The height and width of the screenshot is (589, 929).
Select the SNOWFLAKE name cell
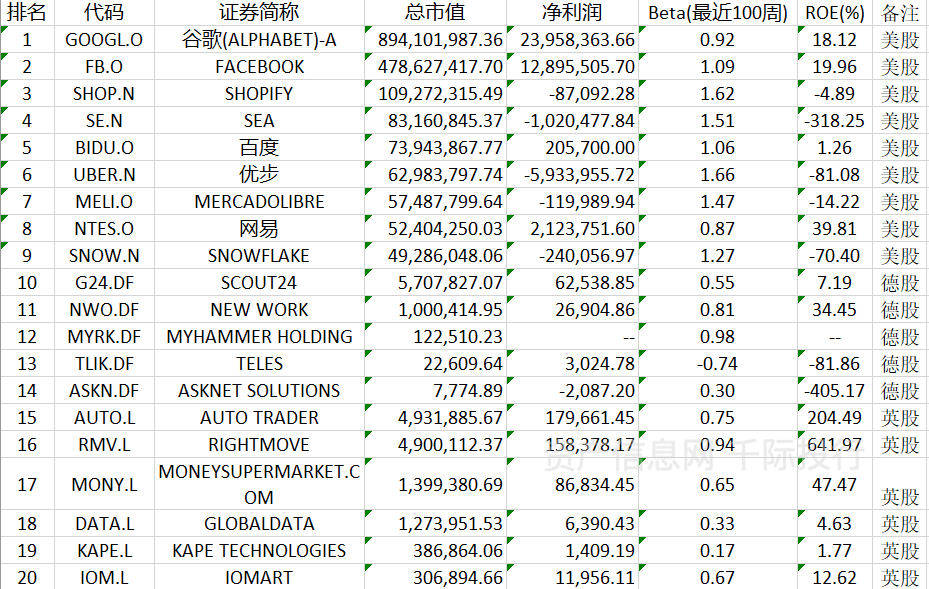click(x=259, y=256)
